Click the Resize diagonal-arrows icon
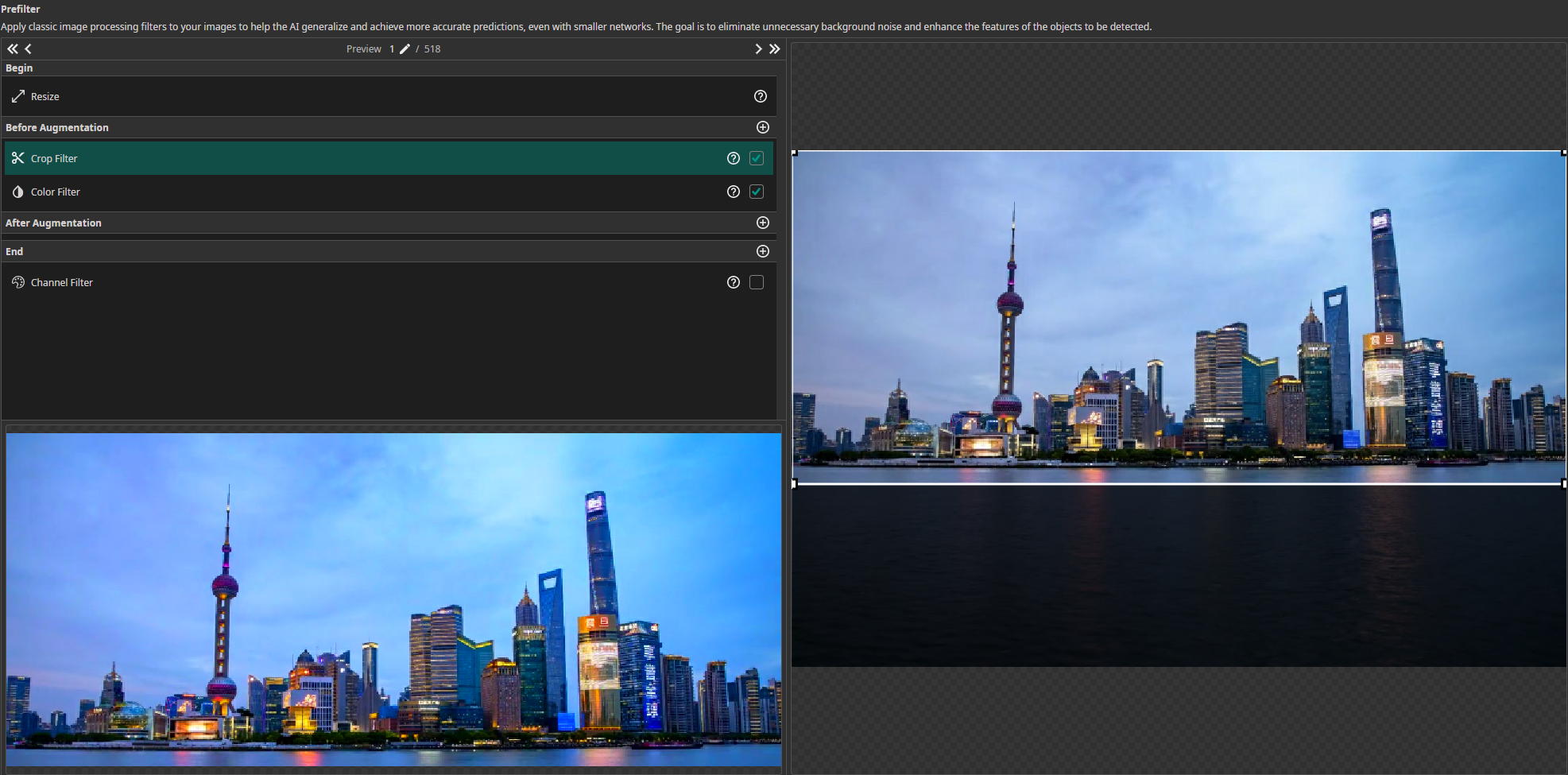This screenshot has width=1568, height=775. tap(17, 96)
